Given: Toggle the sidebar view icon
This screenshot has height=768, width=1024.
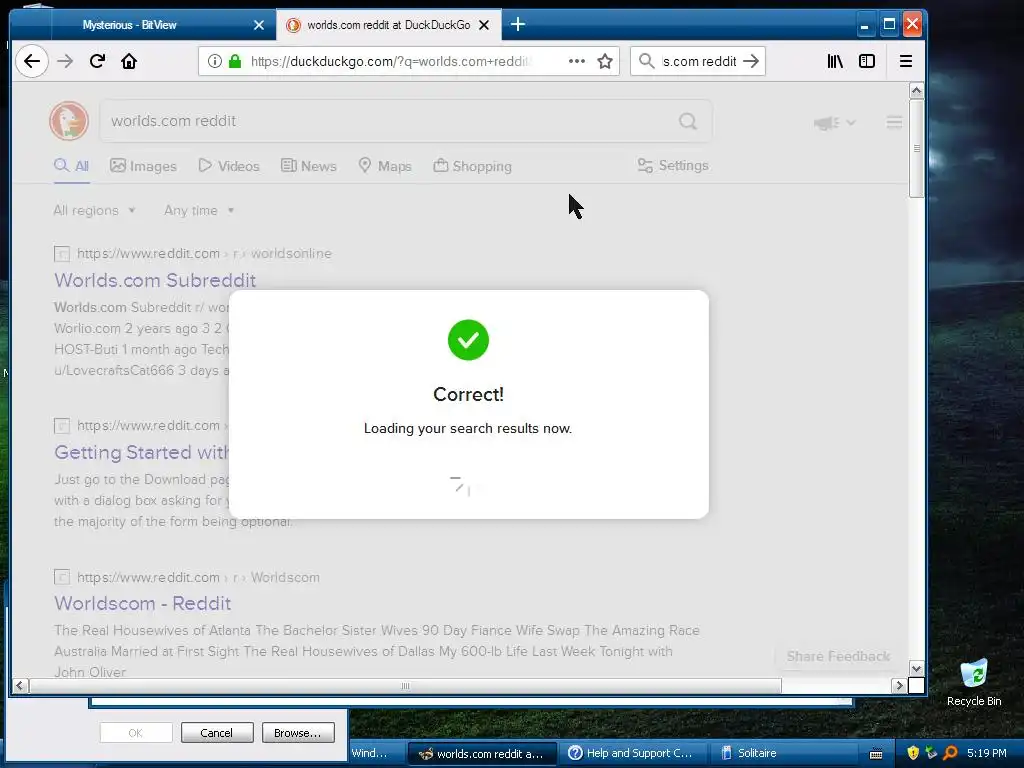Looking at the screenshot, I should click(867, 61).
